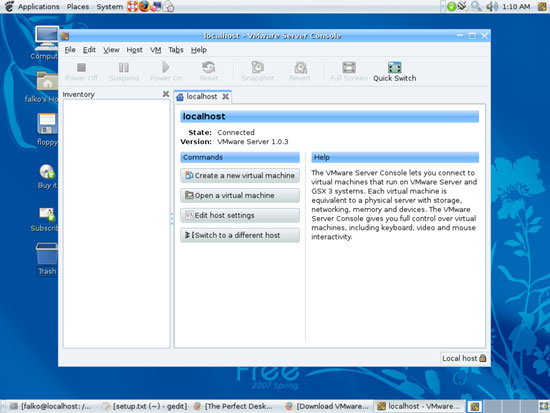
Task: Click localhost - VMware taskbar item
Action: (x=419, y=406)
